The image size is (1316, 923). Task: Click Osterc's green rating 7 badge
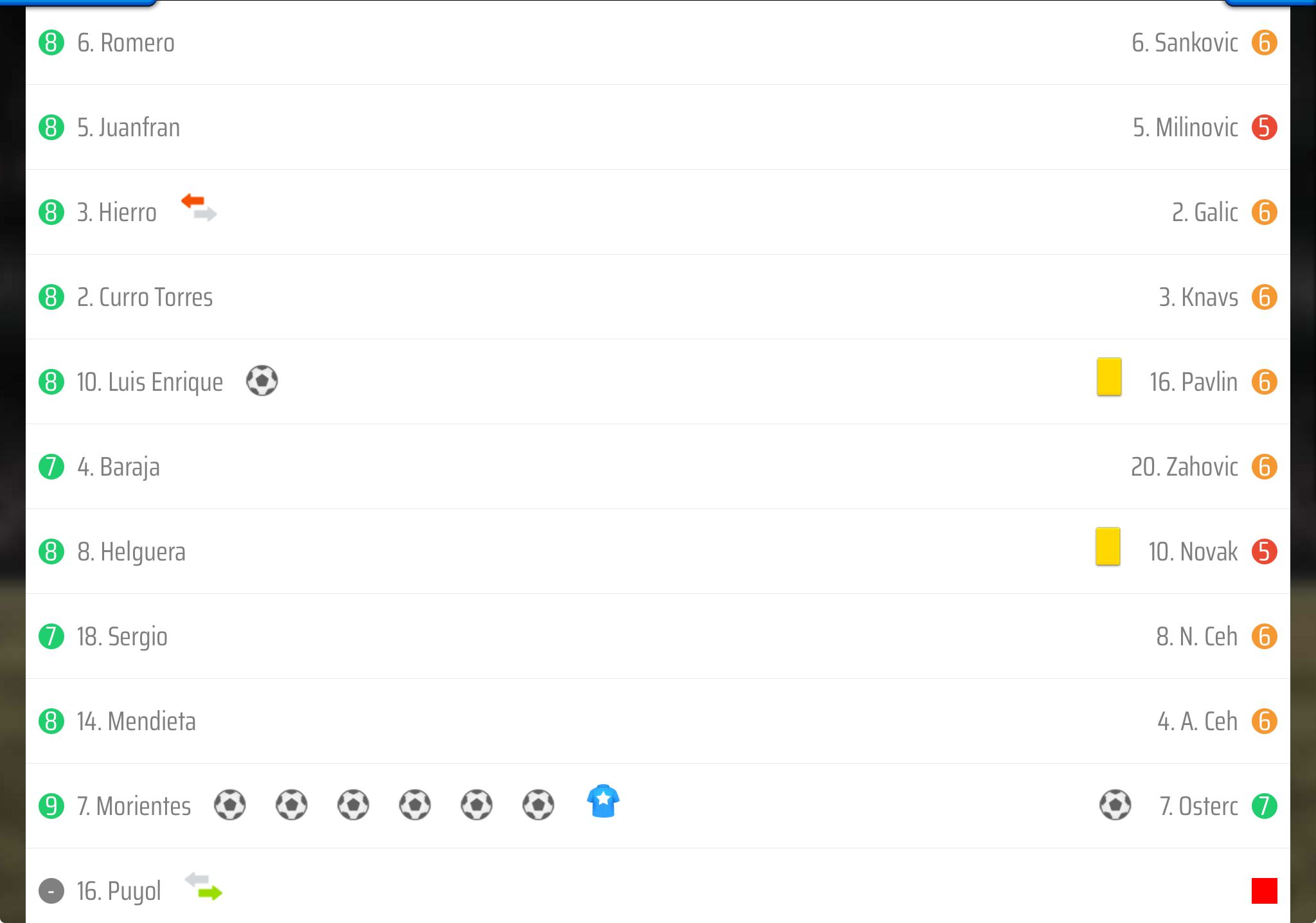point(1265,806)
